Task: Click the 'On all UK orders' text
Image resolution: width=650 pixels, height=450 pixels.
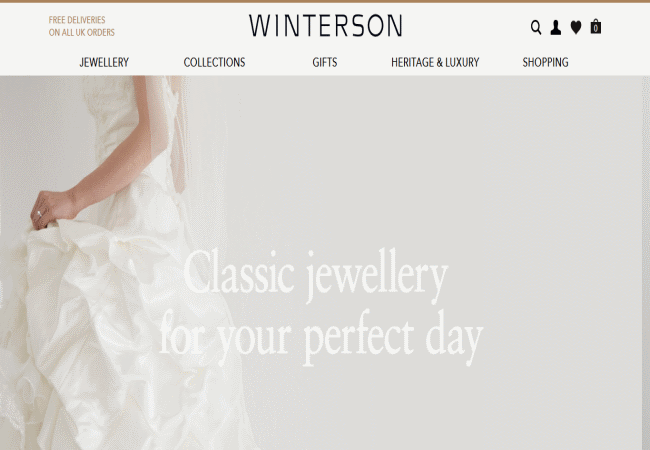Action: [82, 32]
